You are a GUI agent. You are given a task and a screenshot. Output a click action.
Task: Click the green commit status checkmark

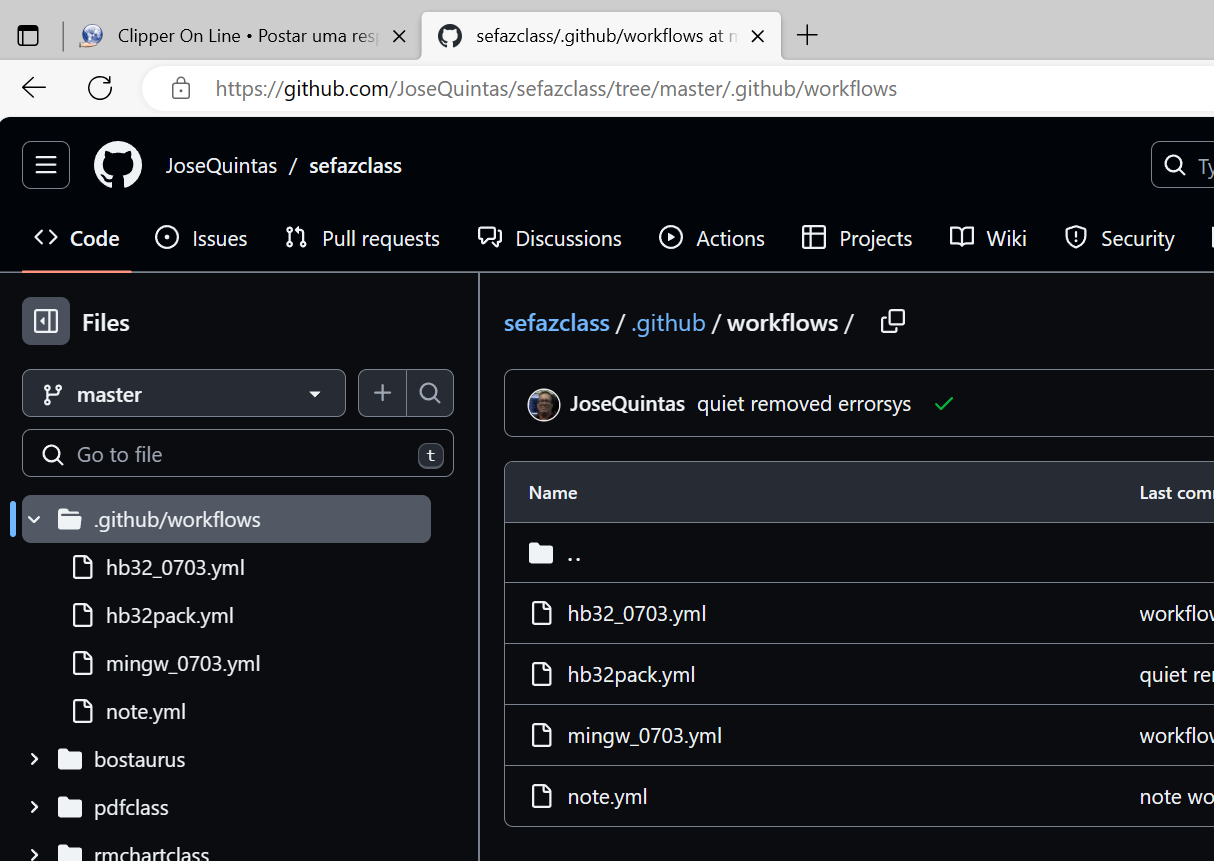pos(943,404)
